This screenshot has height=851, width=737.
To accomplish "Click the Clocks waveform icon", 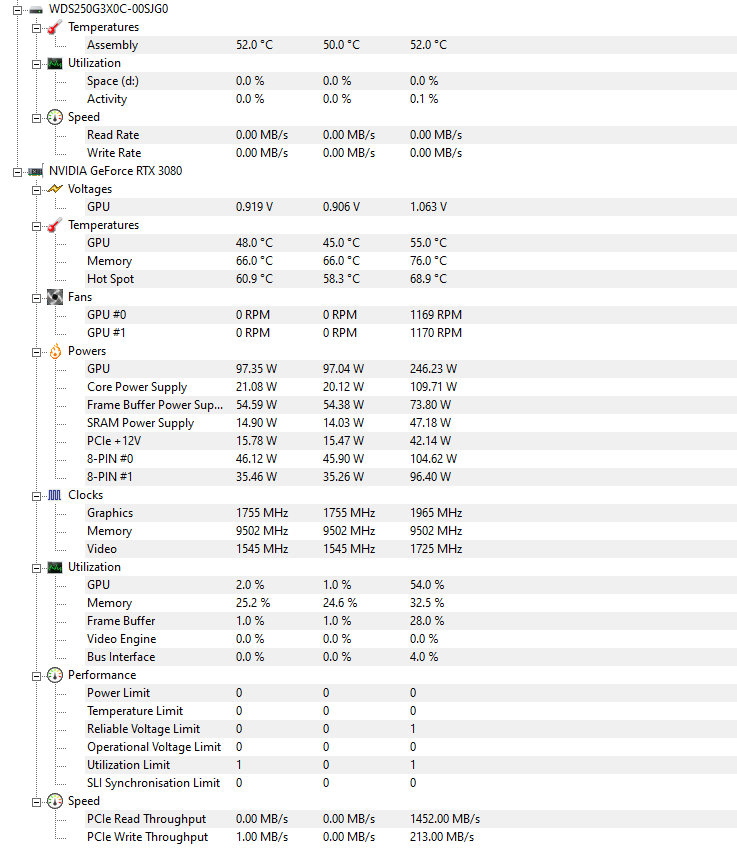I will pyautogui.click(x=55, y=495).
